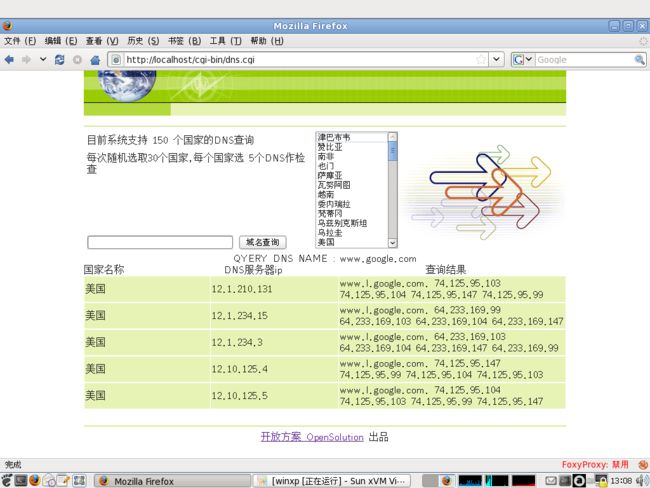Click DNS server IP 12.1.210.131
650x488 pixels.
[x=242, y=289]
